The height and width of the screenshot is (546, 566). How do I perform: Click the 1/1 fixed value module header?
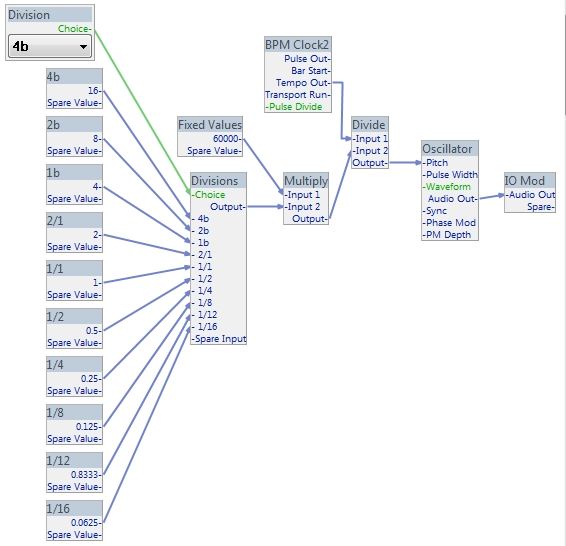click(74, 268)
